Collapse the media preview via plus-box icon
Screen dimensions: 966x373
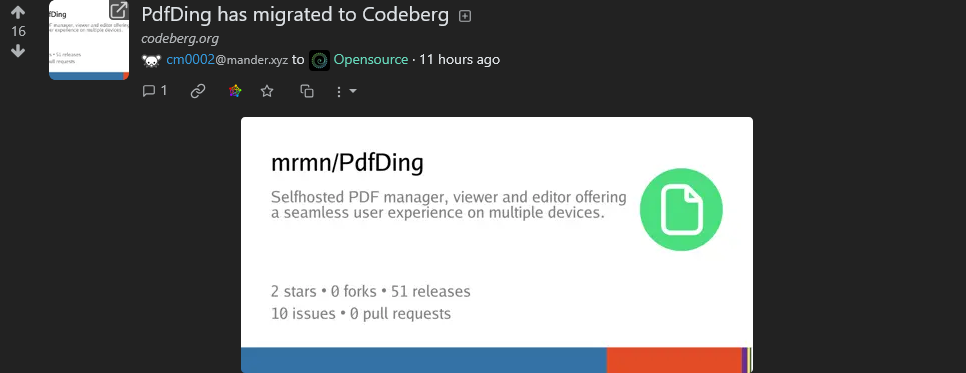coord(465,17)
